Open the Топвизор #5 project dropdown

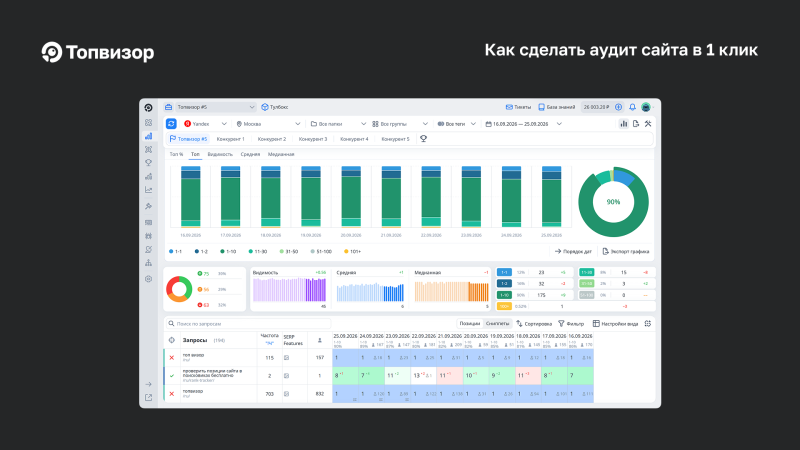(215, 107)
